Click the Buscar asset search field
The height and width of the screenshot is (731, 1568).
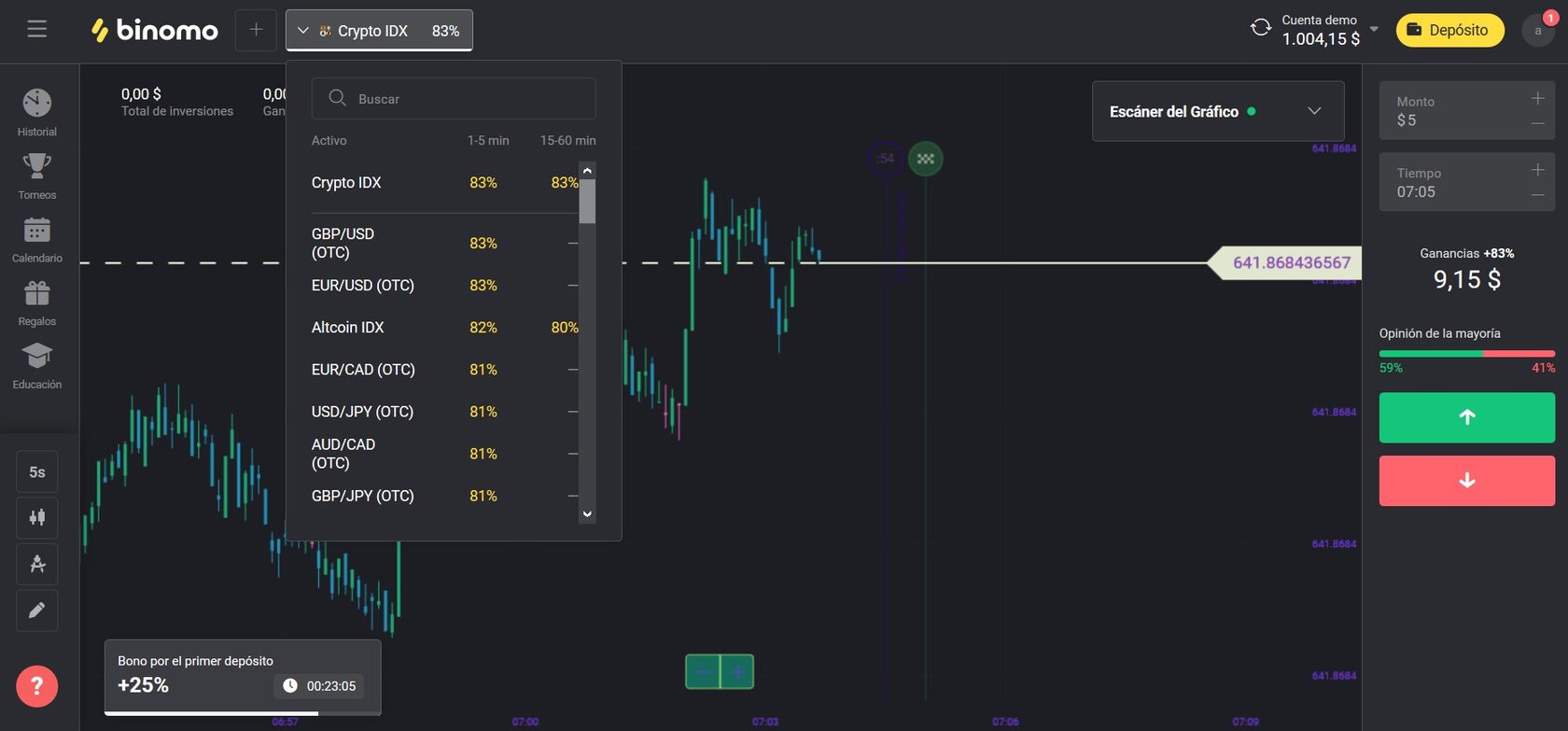454,99
